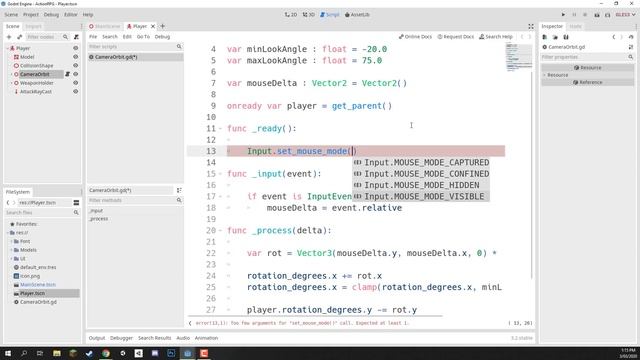Add a new node in Scene dock

coord(9,37)
